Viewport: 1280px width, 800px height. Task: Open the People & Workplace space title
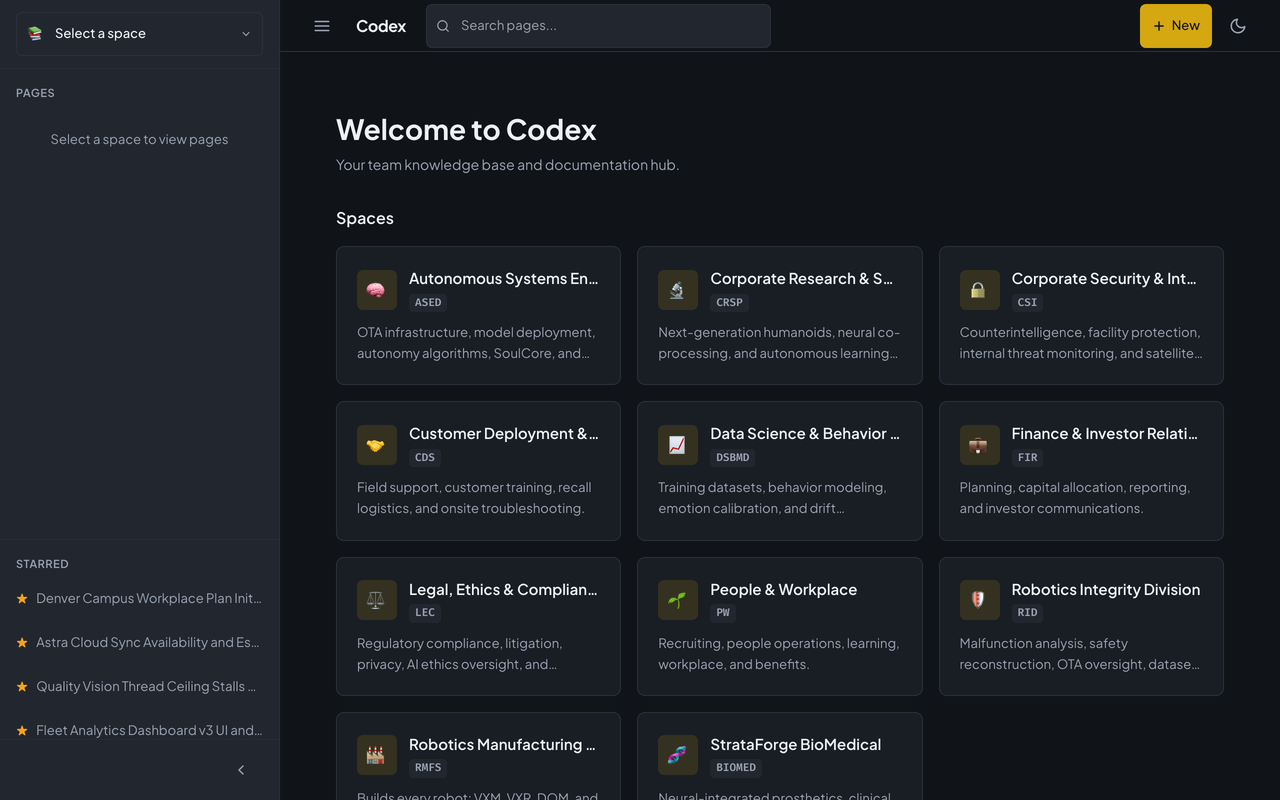pyautogui.click(x=784, y=590)
